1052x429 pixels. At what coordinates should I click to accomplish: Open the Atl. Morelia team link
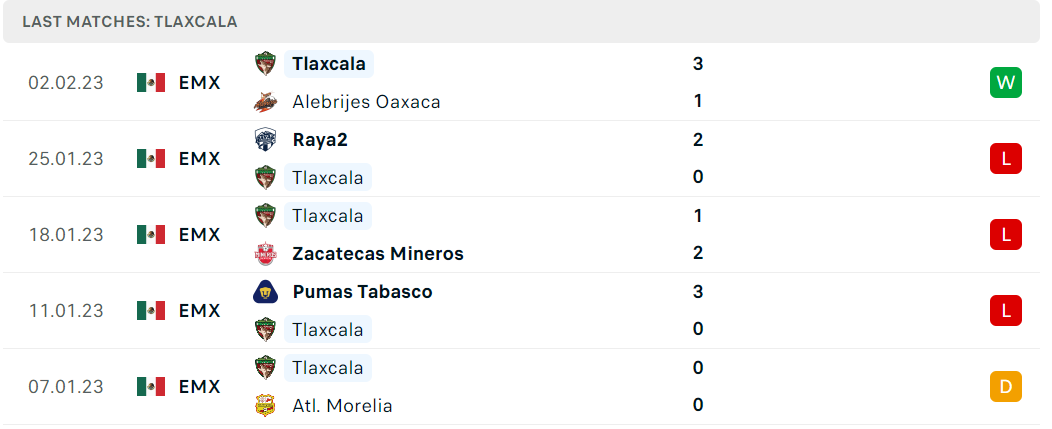pos(342,406)
